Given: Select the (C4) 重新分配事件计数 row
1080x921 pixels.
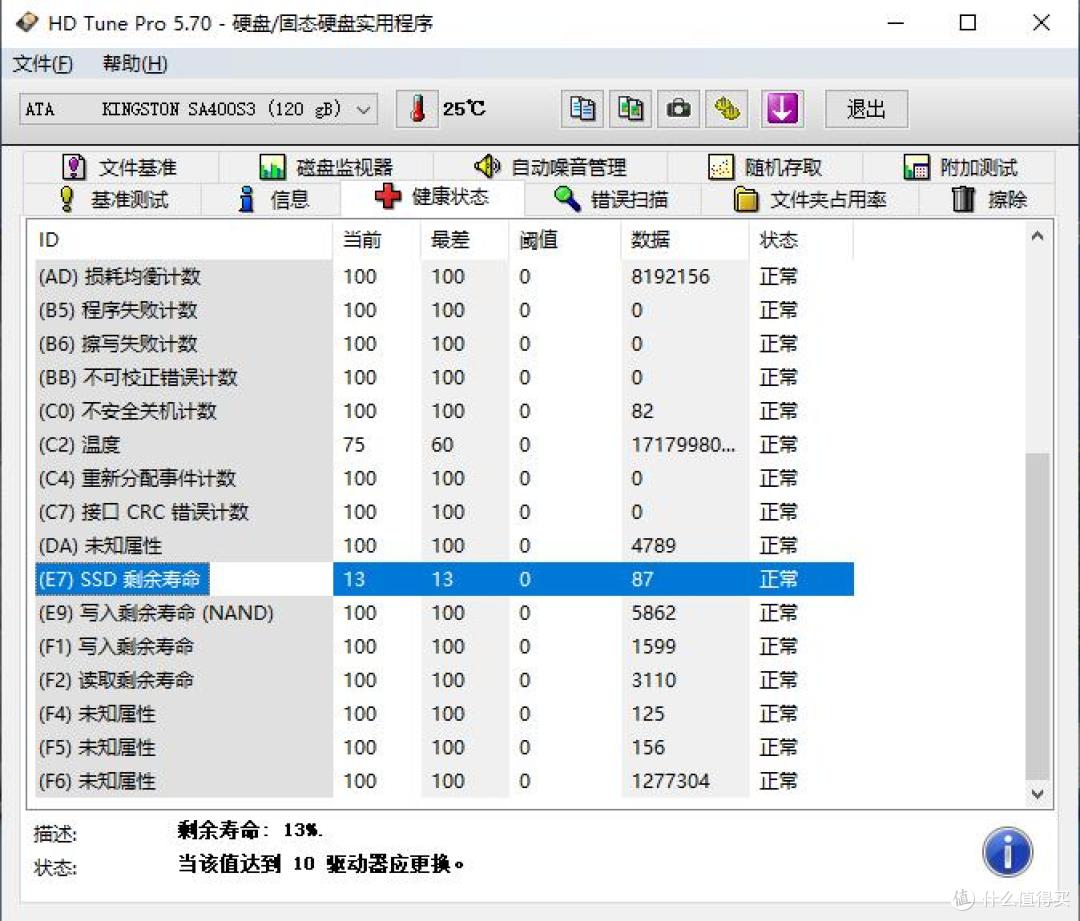Looking at the screenshot, I should pyautogui.click(x=444, y=478).
